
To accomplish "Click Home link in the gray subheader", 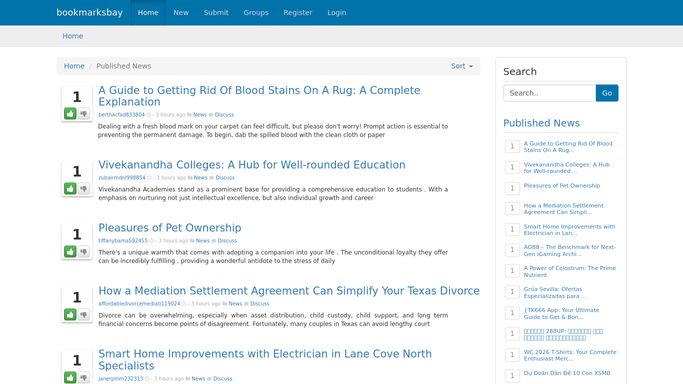I will tap(72, 36).
